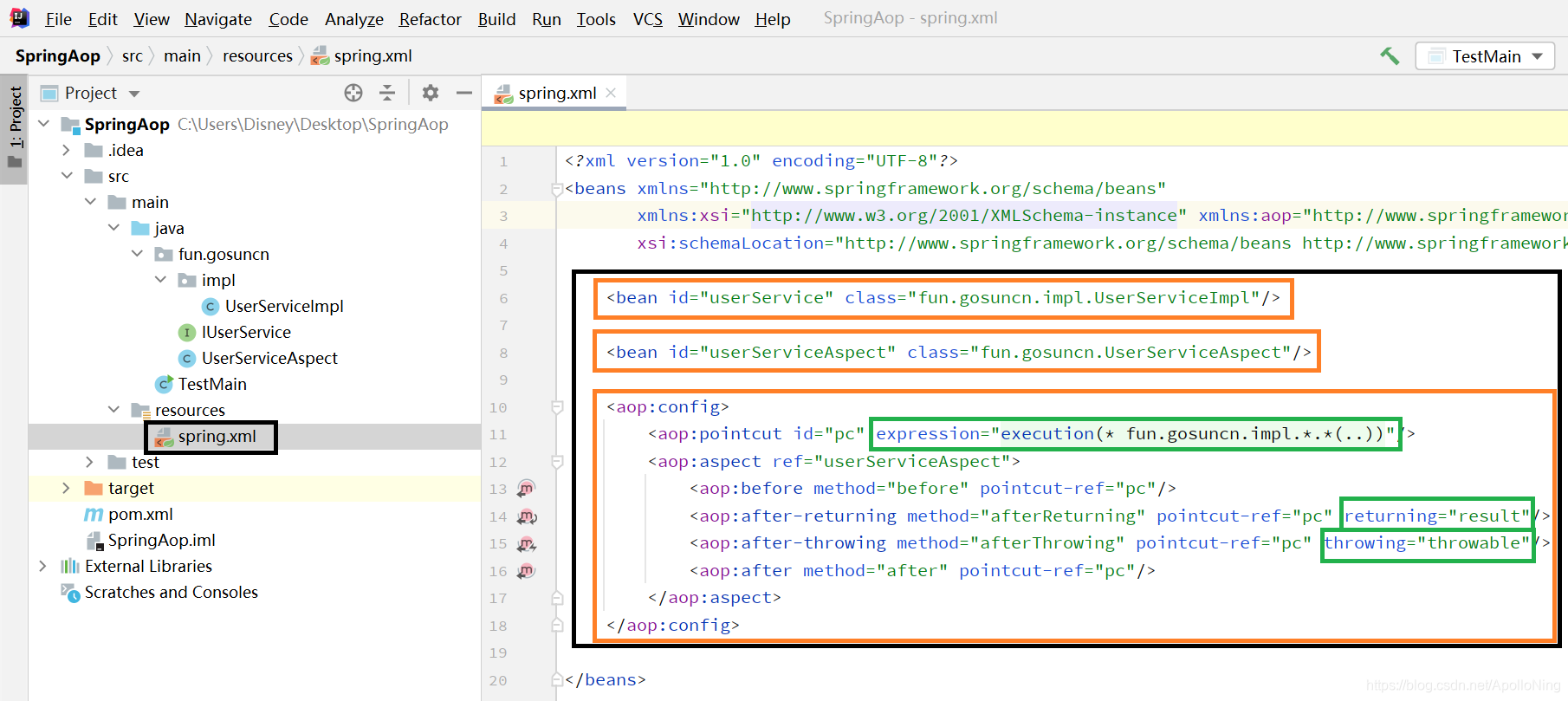Screen dimensions: 1568x701
Task: Open the VCS menu
Action: coord(648,19)
